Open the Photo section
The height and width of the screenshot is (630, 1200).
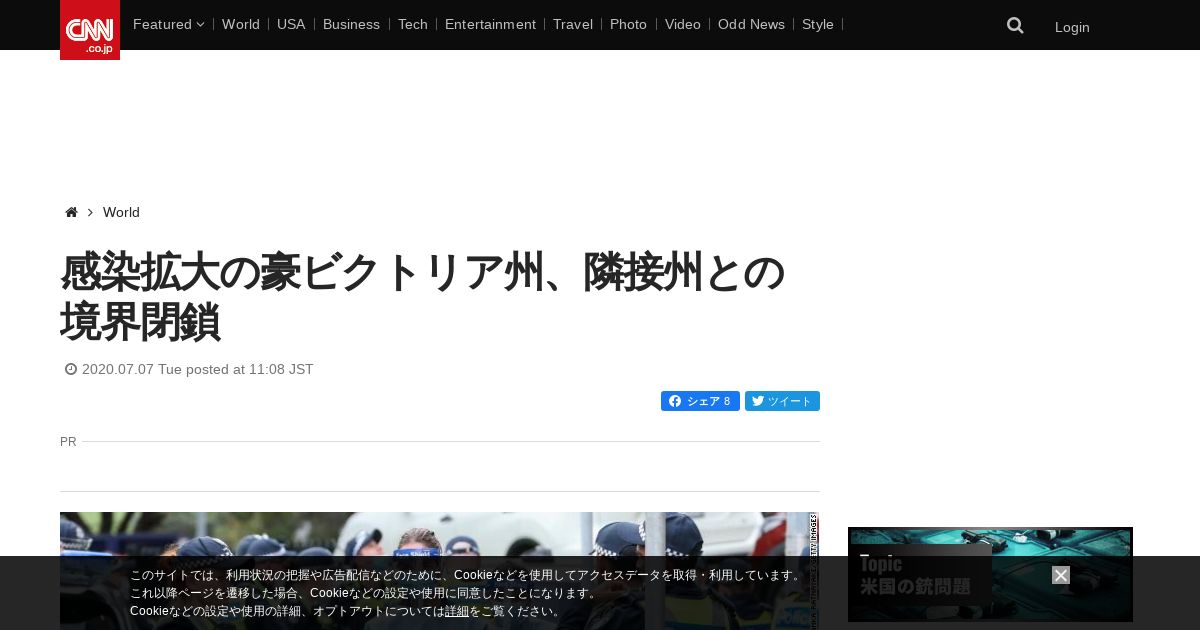tap(628, 24)
